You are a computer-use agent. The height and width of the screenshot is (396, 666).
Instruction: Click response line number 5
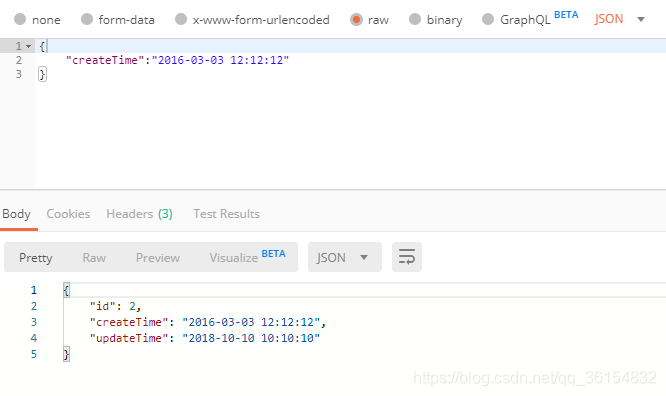[x=34, y=354]
